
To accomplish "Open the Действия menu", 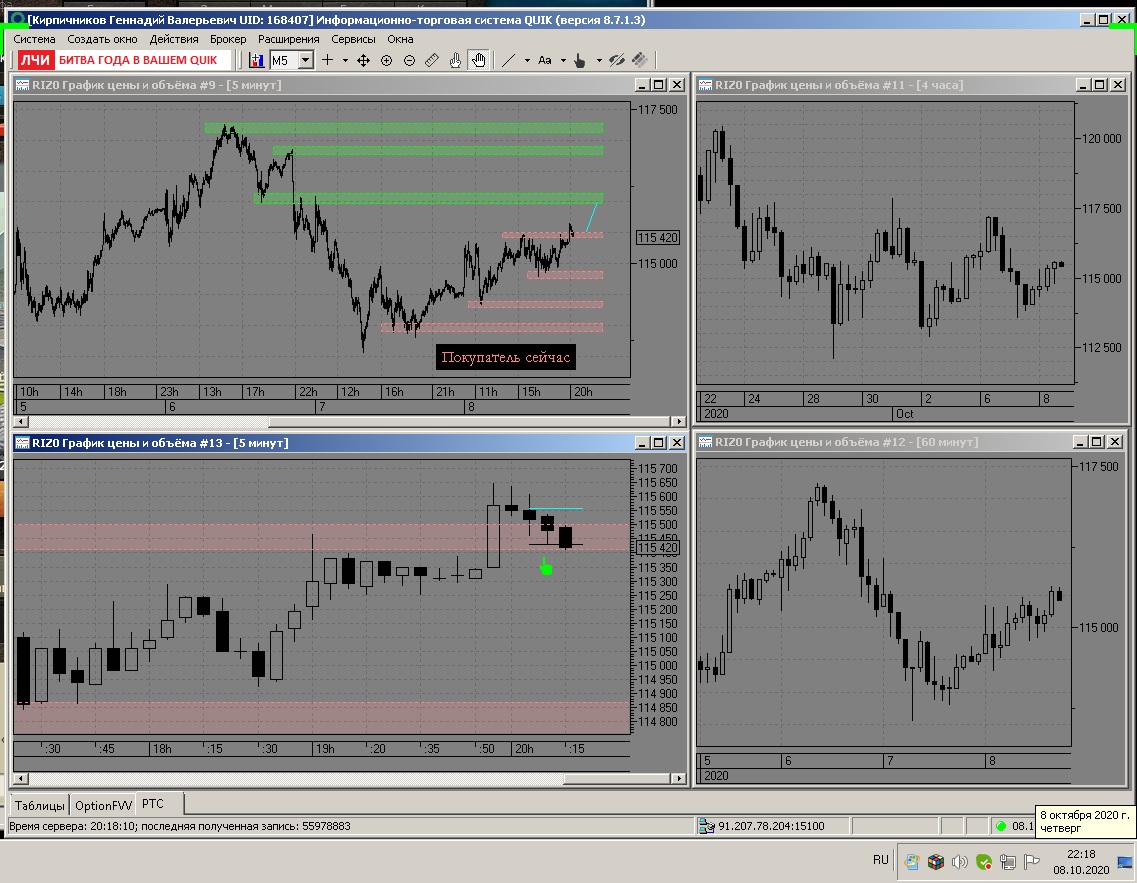I will tap(174, 39).
